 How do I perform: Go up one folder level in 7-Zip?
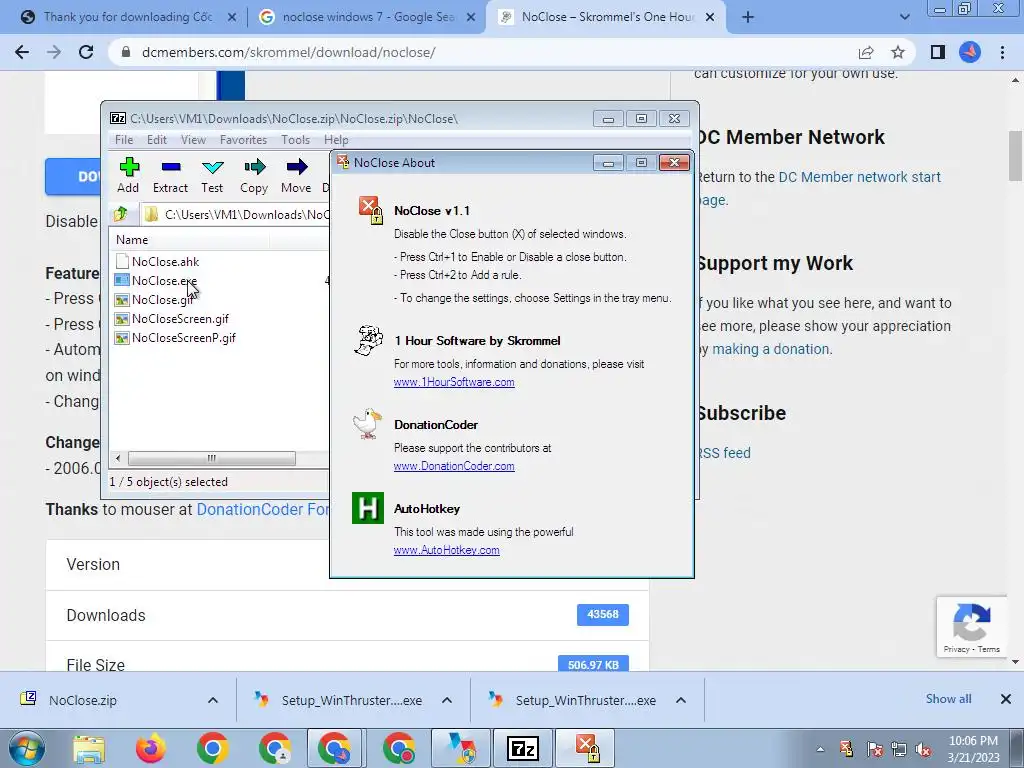(121, 214)
